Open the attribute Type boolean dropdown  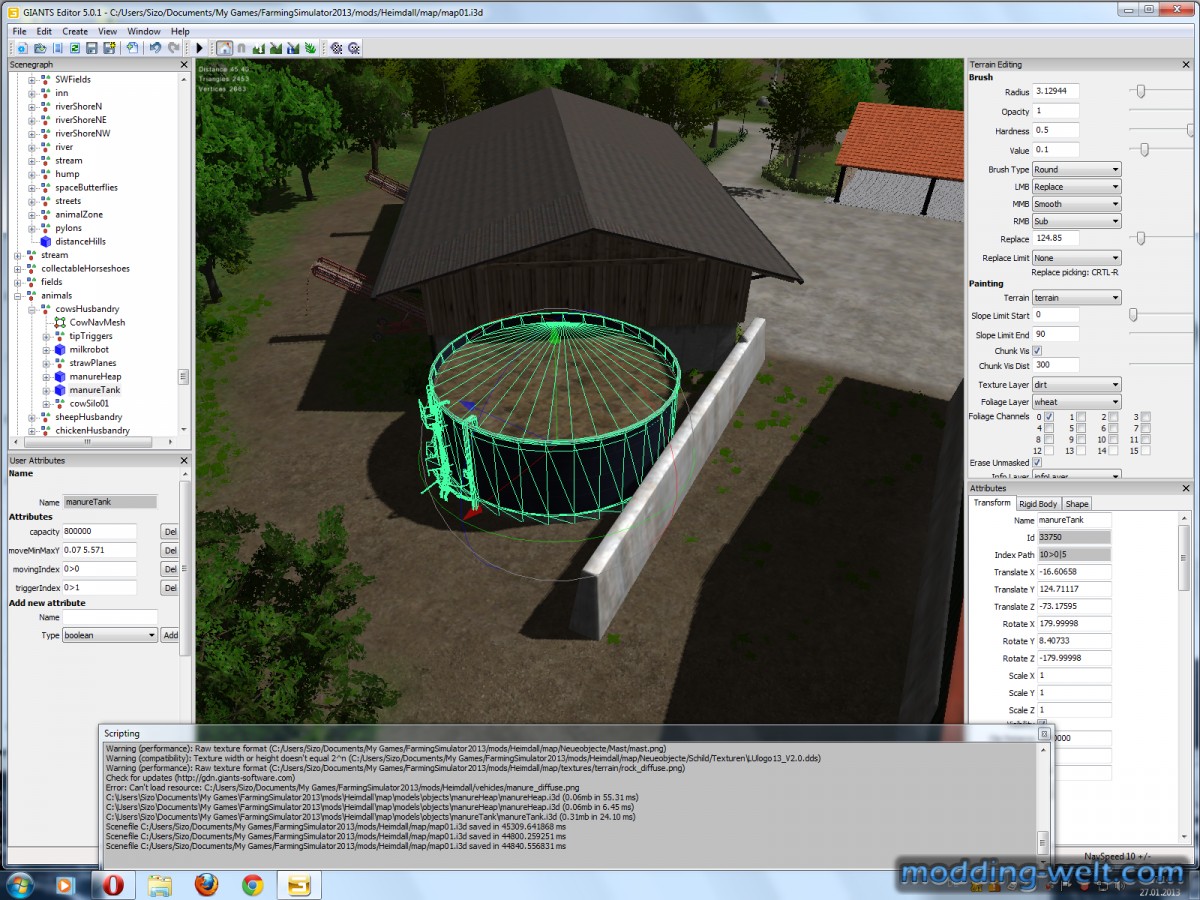click(x=110, y=635)
